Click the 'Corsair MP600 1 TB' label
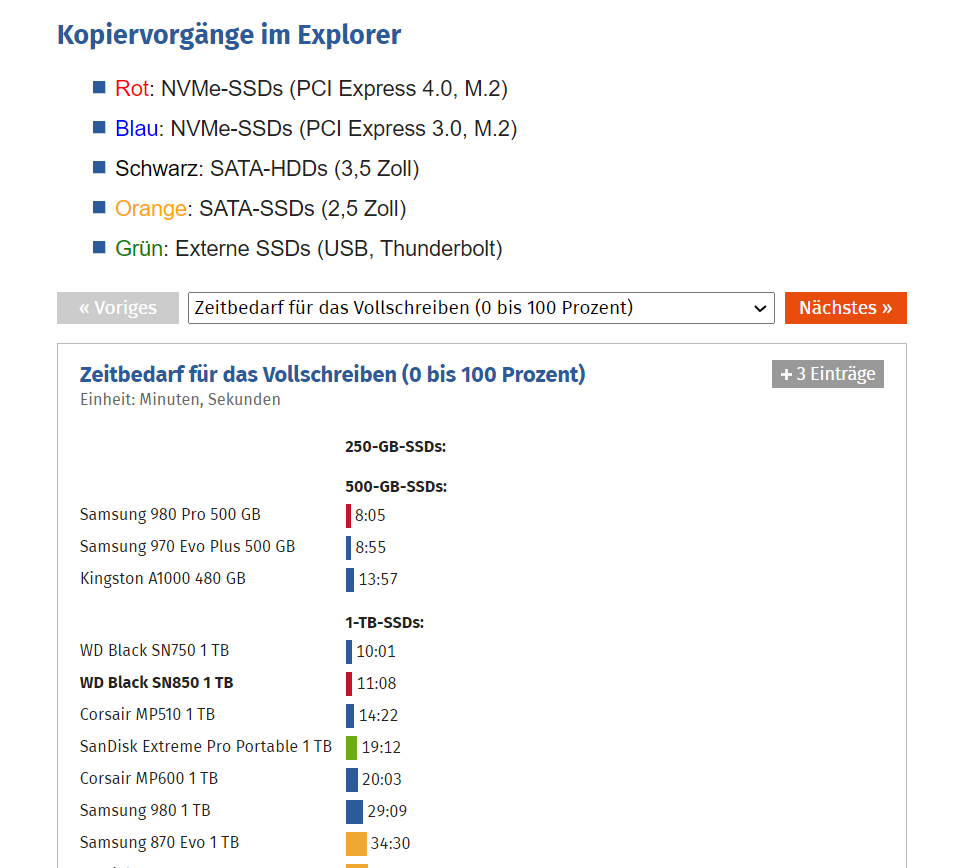Screen dimensions: 979x868 point(149,779)
